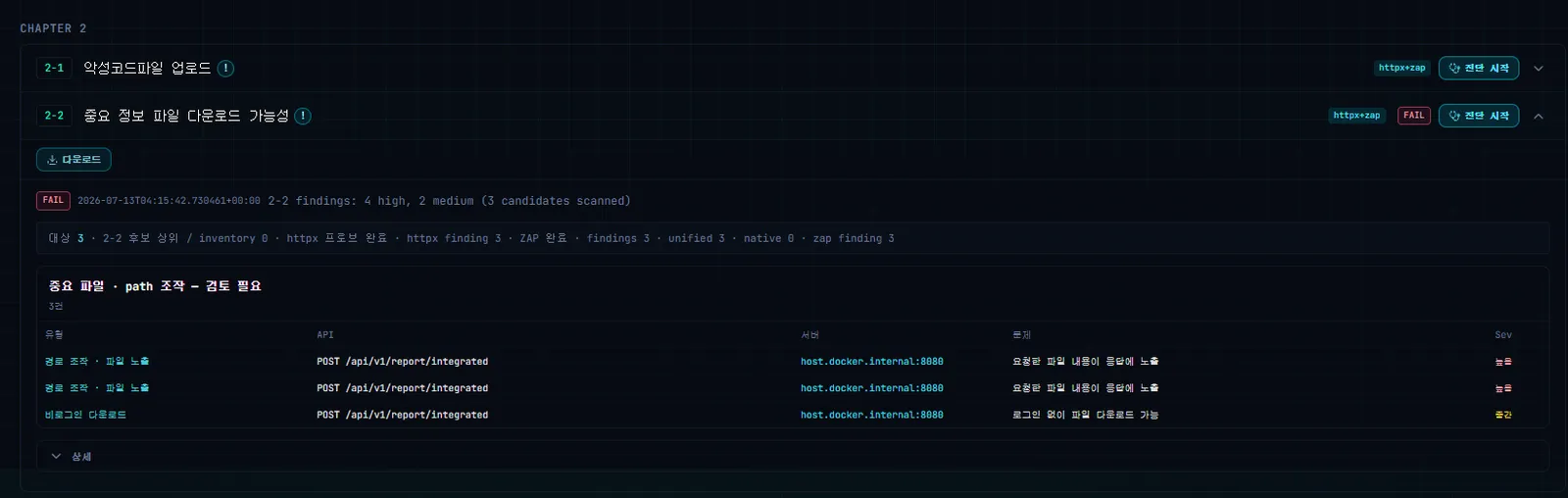This screenshot has width=1568, height=498.
Task: Start diagnosis for item 2-1
Action: coord(1478,68)
